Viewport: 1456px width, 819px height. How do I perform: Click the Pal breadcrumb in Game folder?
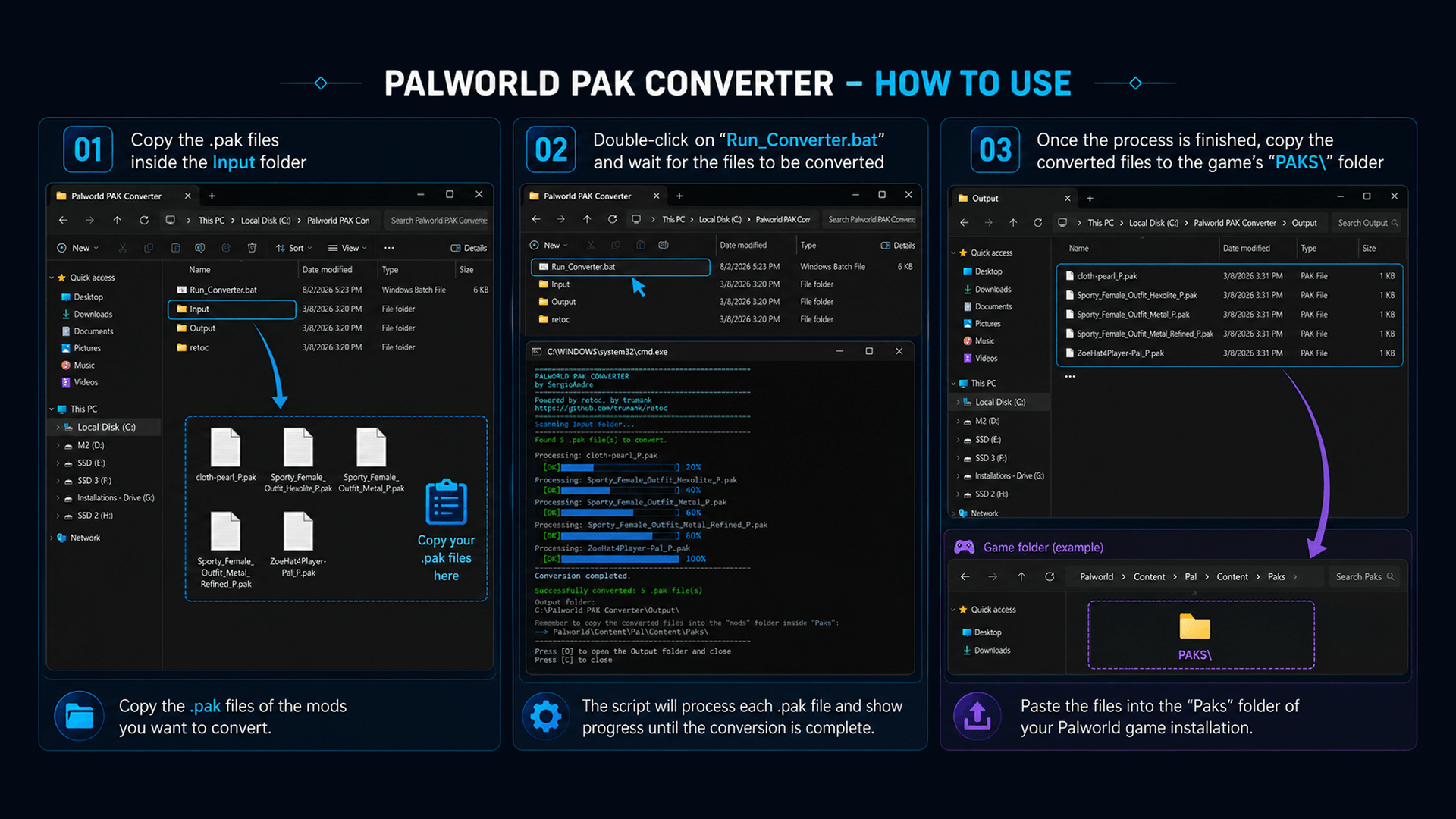1191,577
